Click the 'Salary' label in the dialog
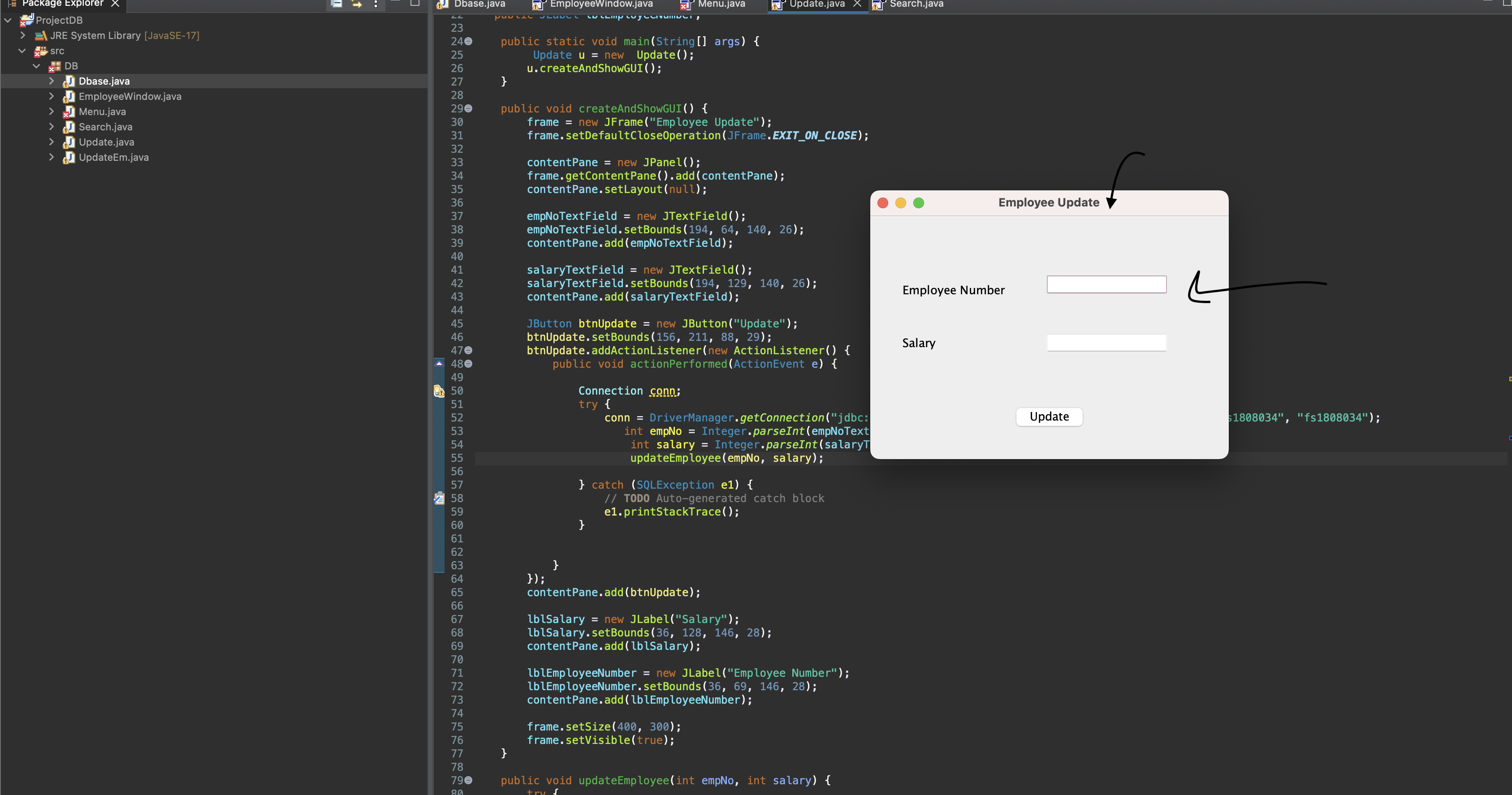This screenshot has height=795, width=1512. 919,343
